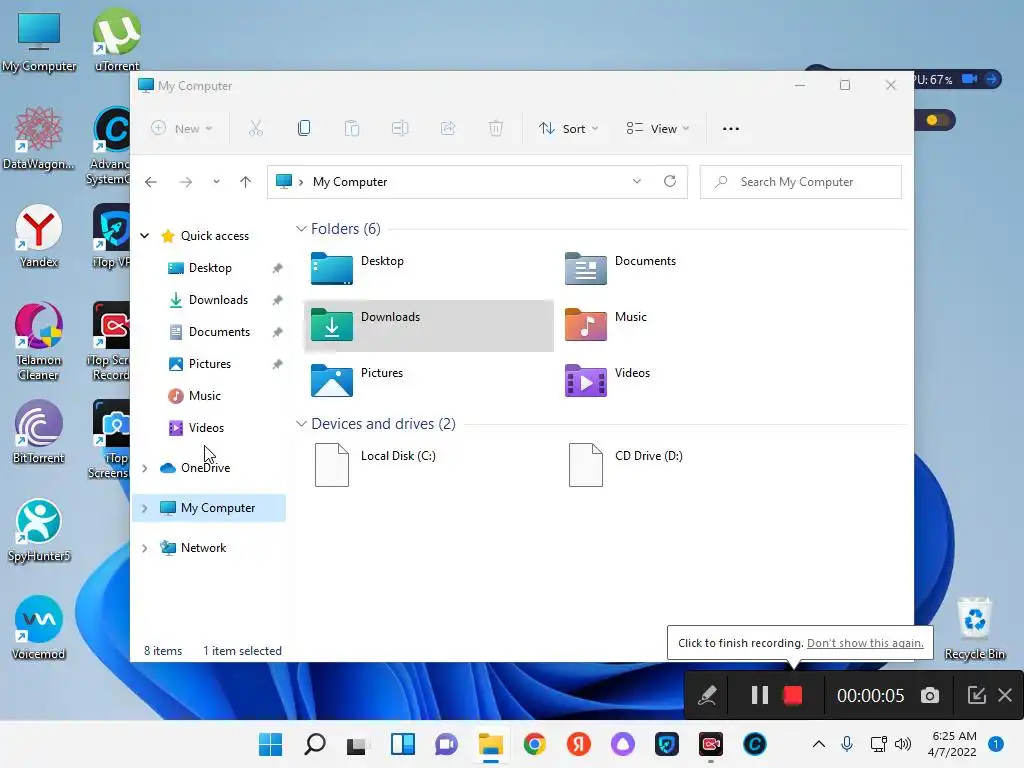Select the Voicemod desktop icon
This screenshot has width=1024, height=768.
tap(39, 628)
